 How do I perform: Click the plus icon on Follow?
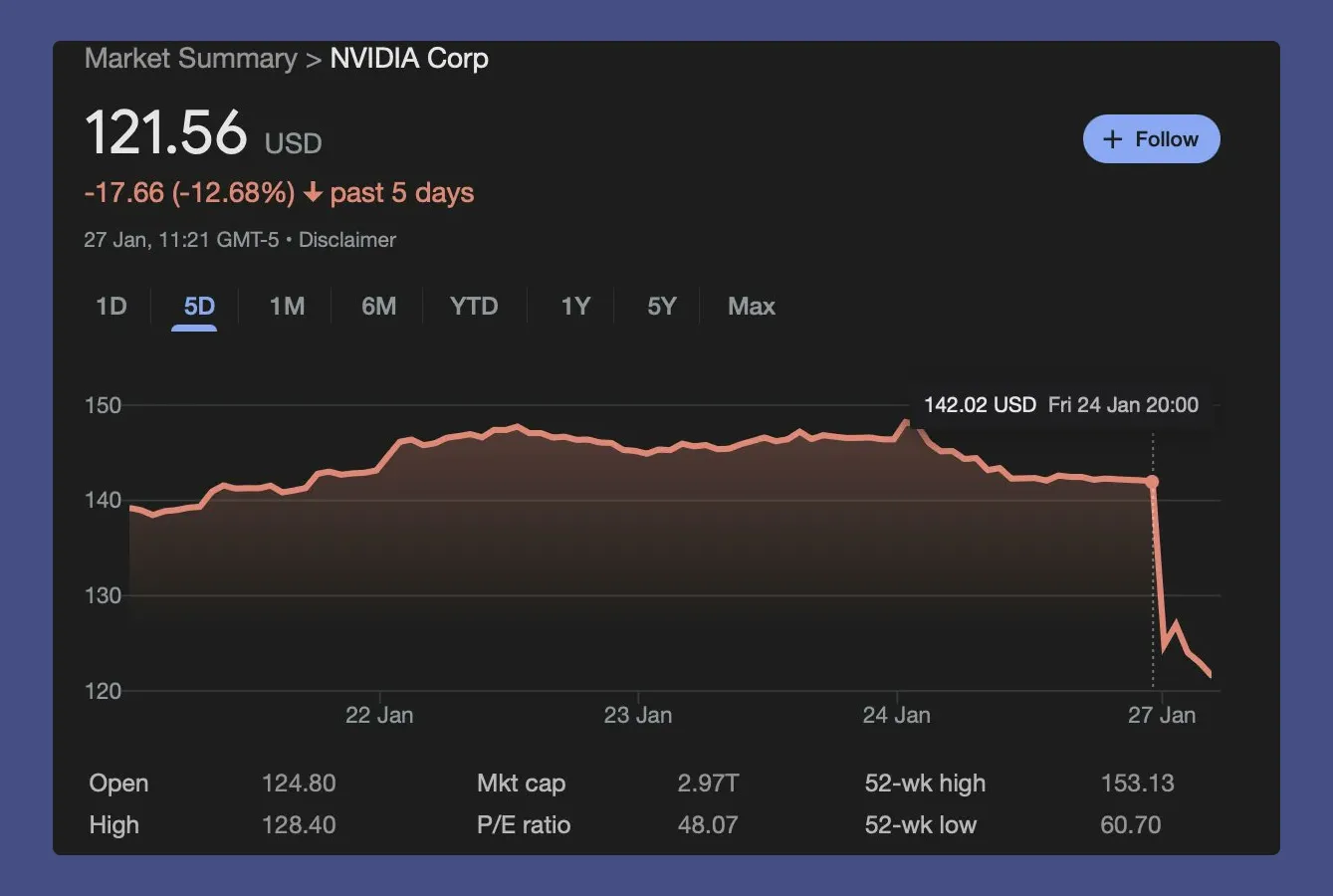click(x=1113, y=139)
